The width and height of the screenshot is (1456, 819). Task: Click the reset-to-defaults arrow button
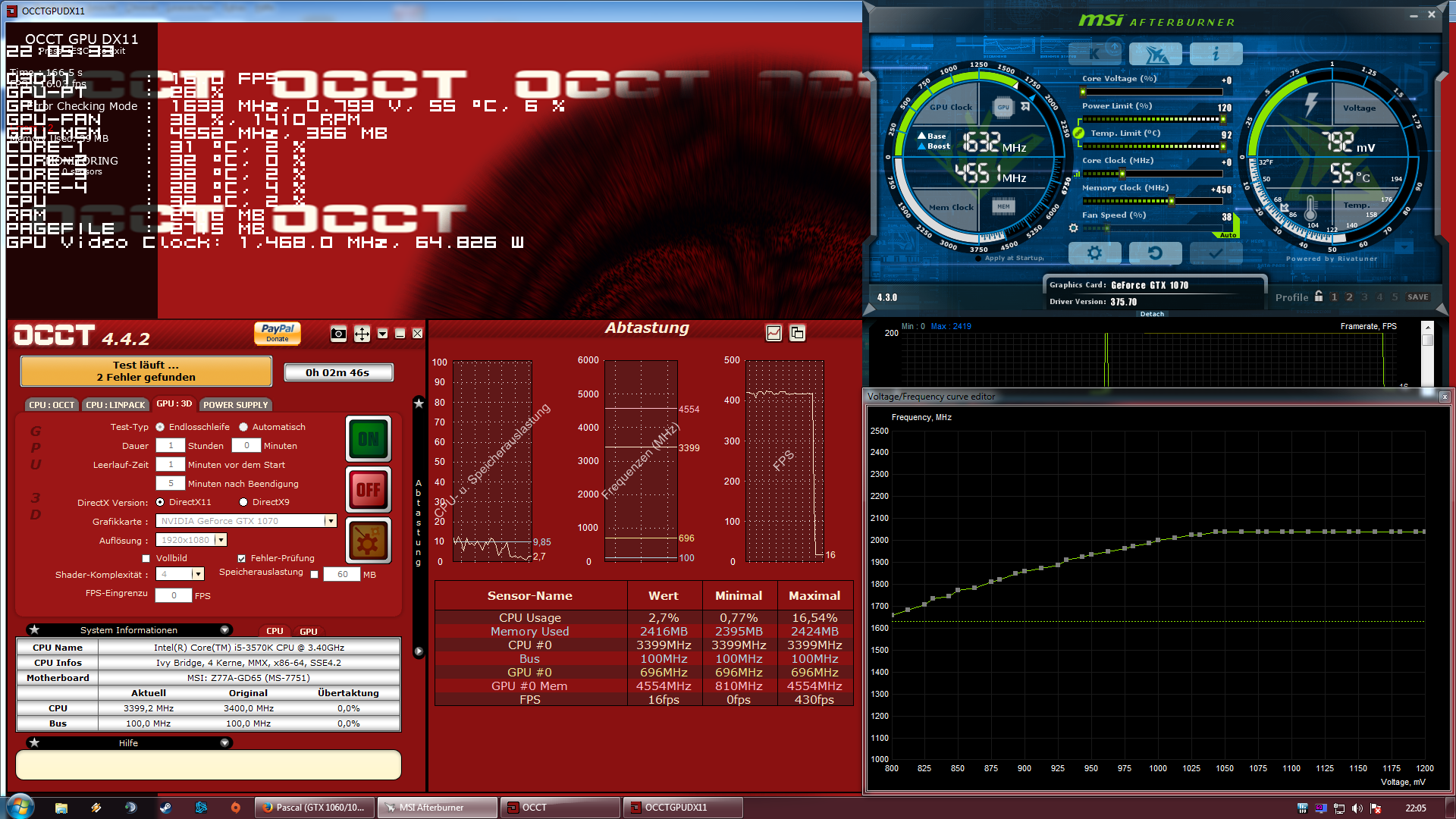tap(1154, 253)
